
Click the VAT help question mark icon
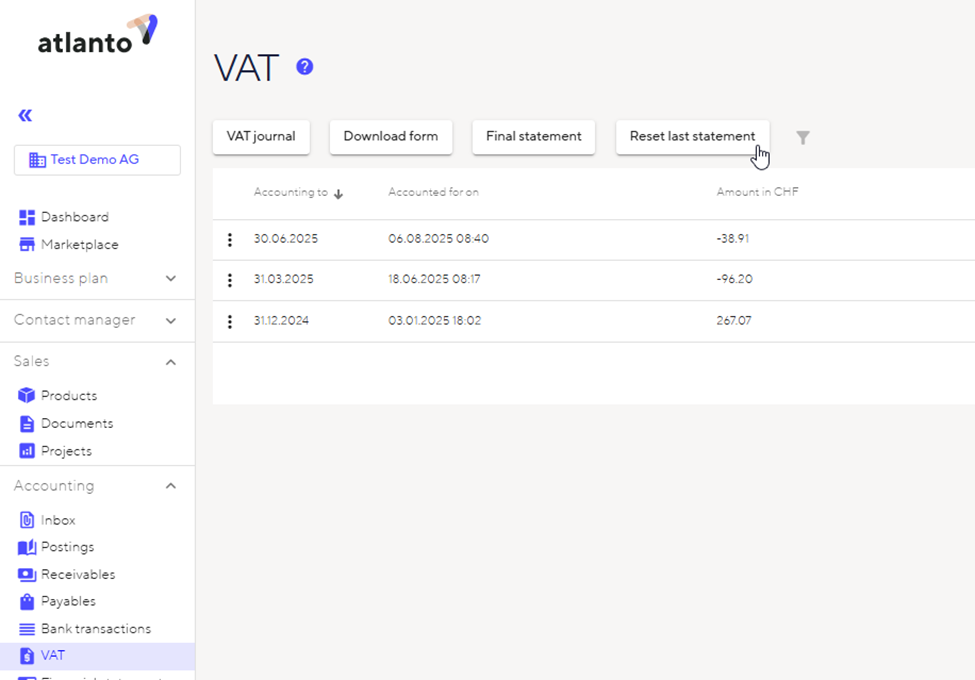[x=305, y=67]
